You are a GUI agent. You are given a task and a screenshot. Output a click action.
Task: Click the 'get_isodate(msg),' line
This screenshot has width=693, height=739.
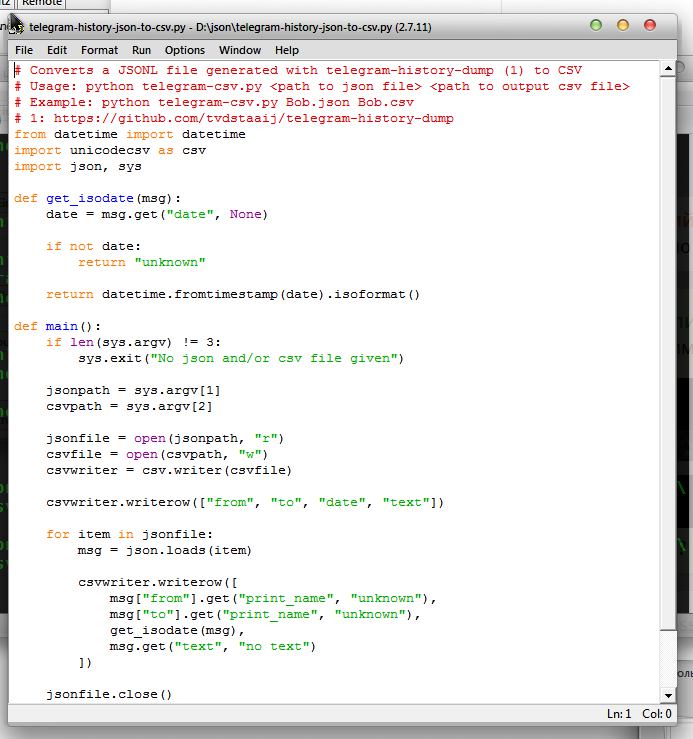177,630
